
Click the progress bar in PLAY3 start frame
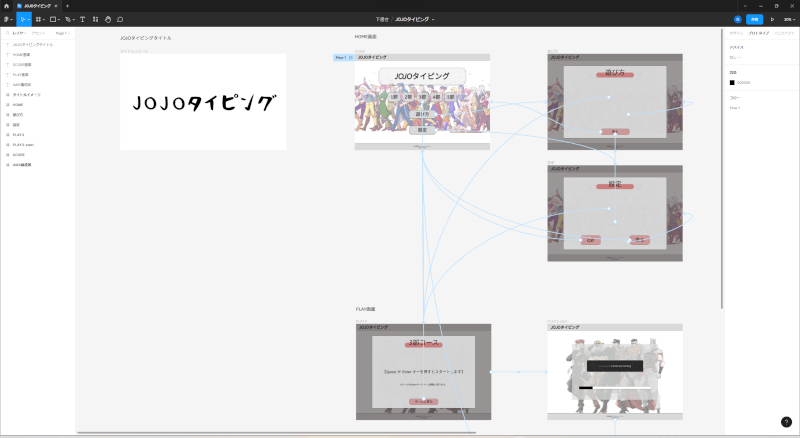615,388
